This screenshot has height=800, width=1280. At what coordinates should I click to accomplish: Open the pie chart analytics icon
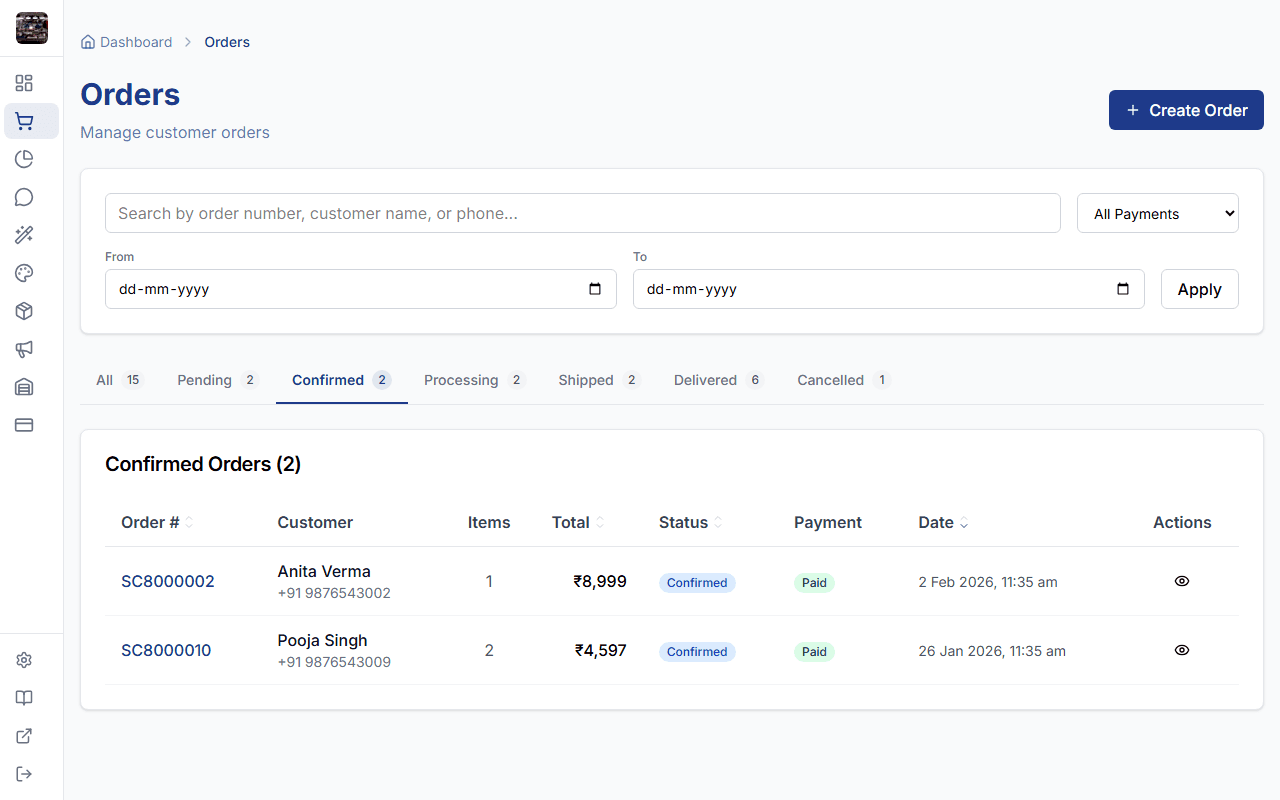(24, 159)
